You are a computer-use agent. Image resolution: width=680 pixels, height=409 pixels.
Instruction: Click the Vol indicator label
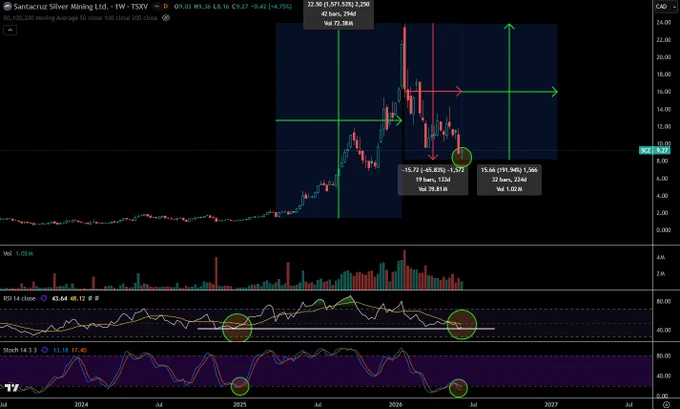pos(7,253)
